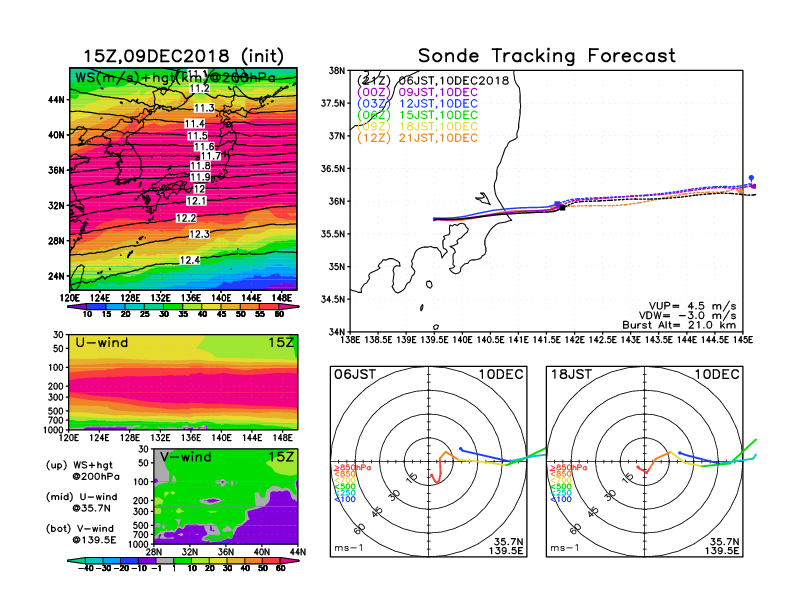Click the "(up) WS+hgt @200hPa" caption
The width and height of the screenshot is (792, 612).
tap(83, 471)
